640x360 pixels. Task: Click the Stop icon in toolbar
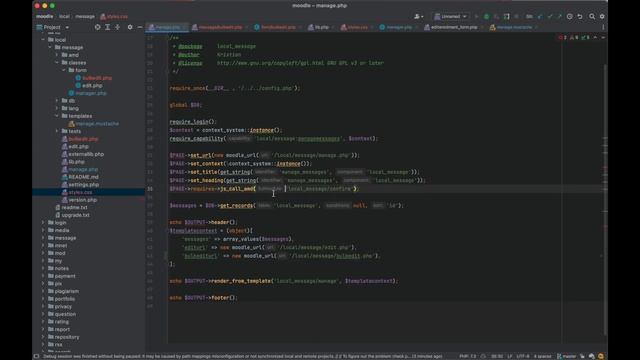point(516,16)
